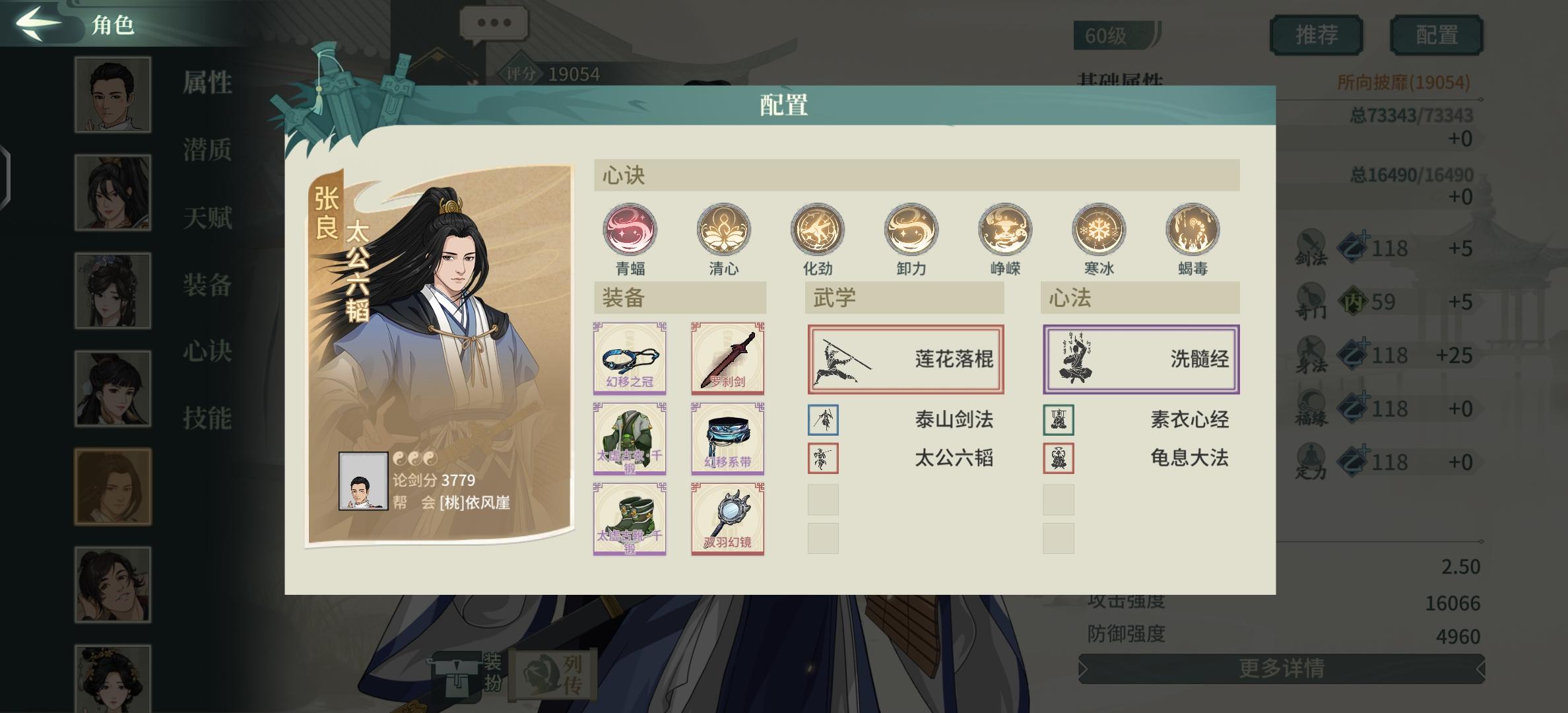Screen dimensions: 1568x713
Task: Go to the 技能 tab
Action: (x=207, y=419)
